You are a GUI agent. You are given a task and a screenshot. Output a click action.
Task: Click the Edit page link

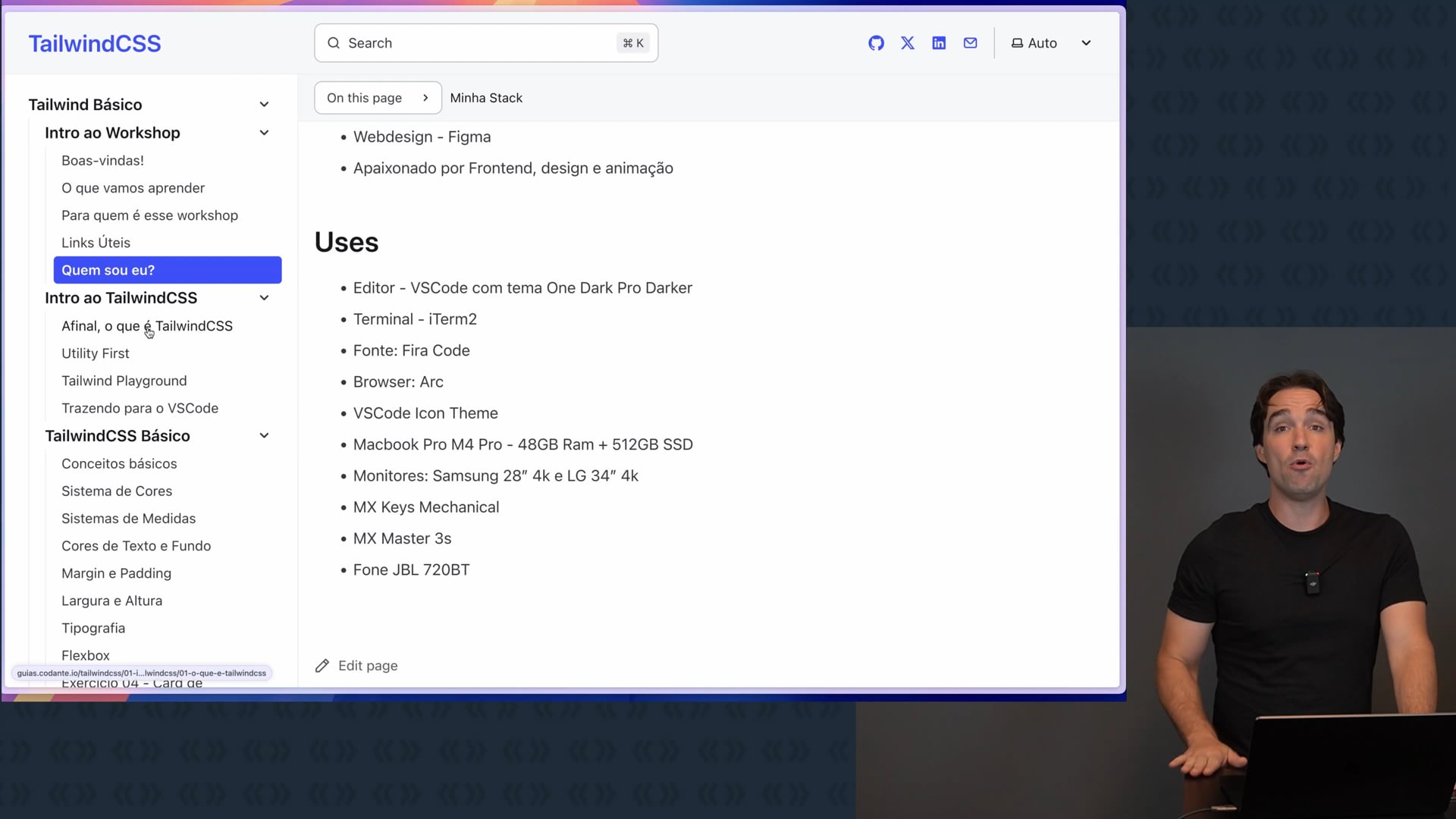(368, 666)
